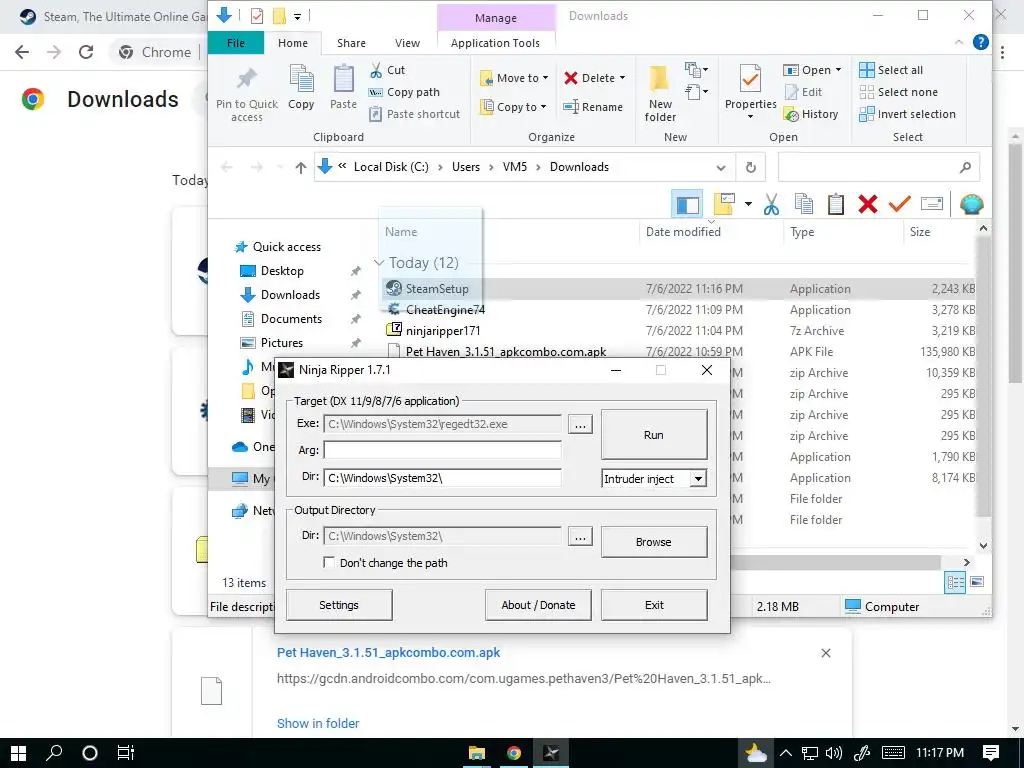1024x768 pixels.
Task: Click the Arg input field
Action: tap(442, 450)
